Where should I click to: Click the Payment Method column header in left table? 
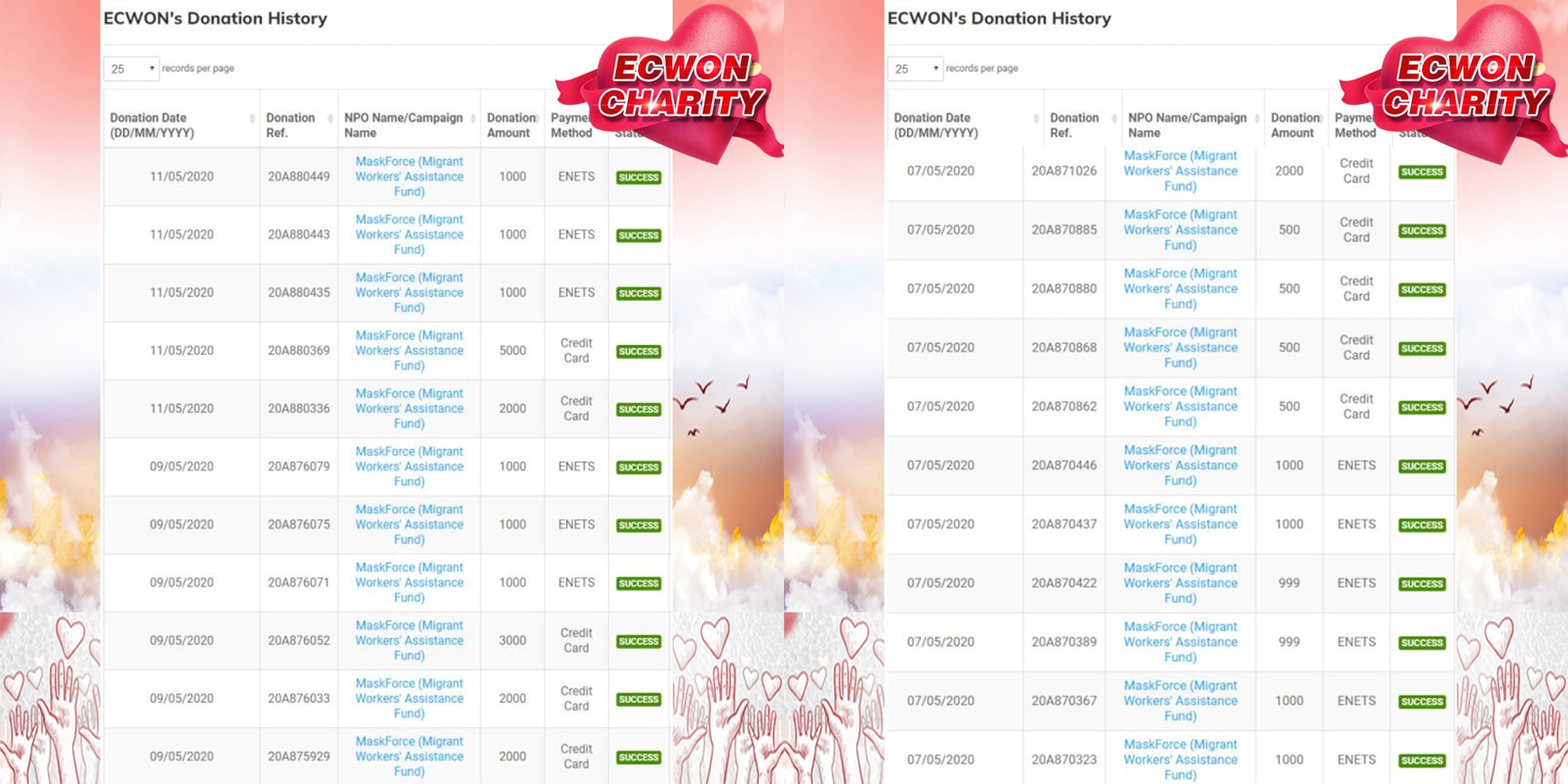[x=571, y=125]
